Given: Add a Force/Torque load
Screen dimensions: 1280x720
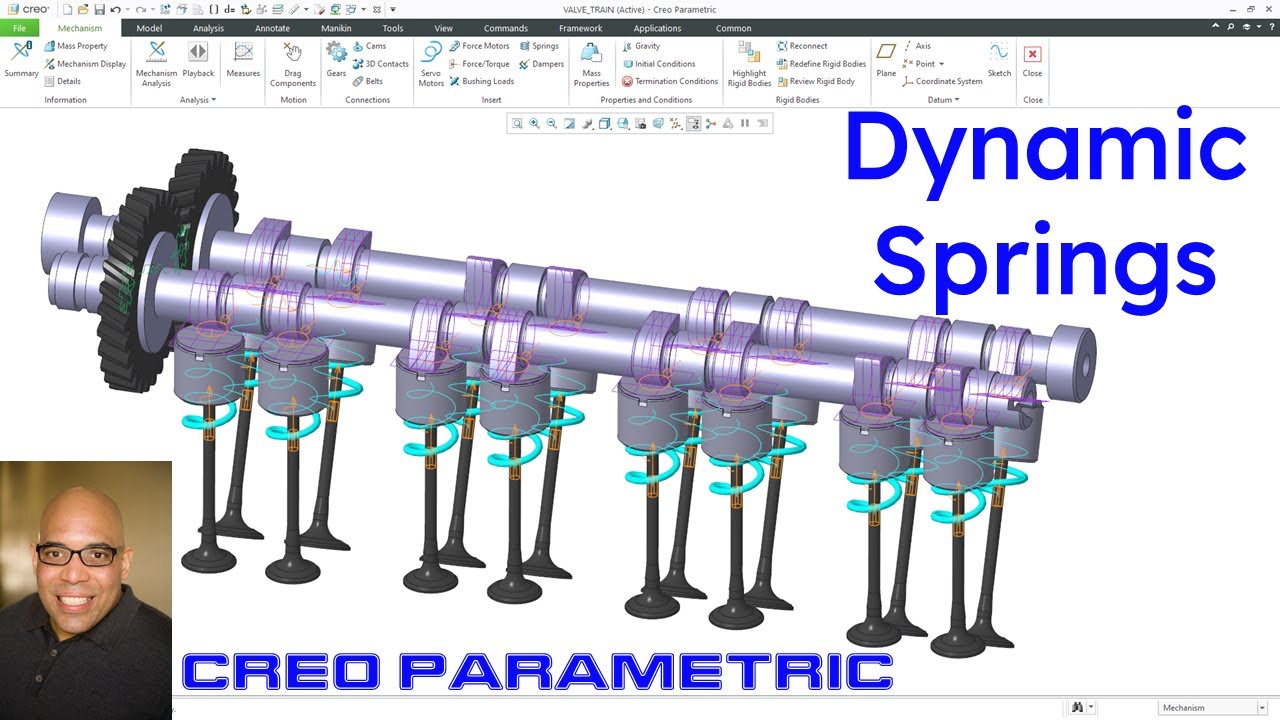Looking at the screenshot, I should 479,64.
